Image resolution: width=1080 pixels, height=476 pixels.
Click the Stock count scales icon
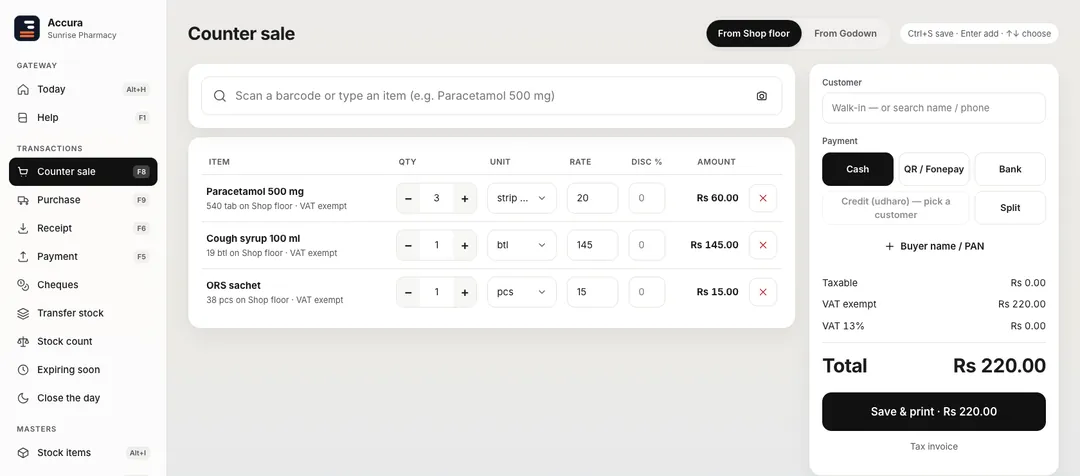(x=23, y=342)
